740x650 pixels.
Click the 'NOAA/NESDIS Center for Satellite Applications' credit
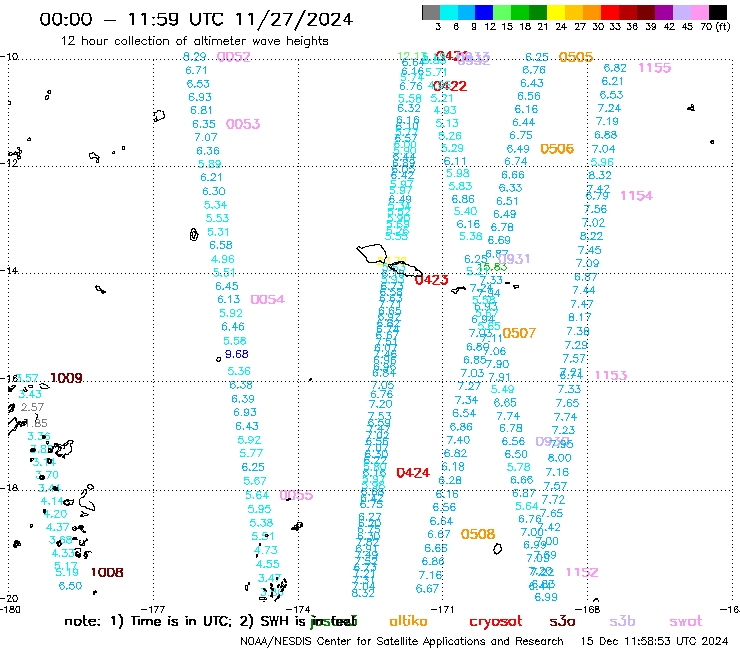click(402, 642)
